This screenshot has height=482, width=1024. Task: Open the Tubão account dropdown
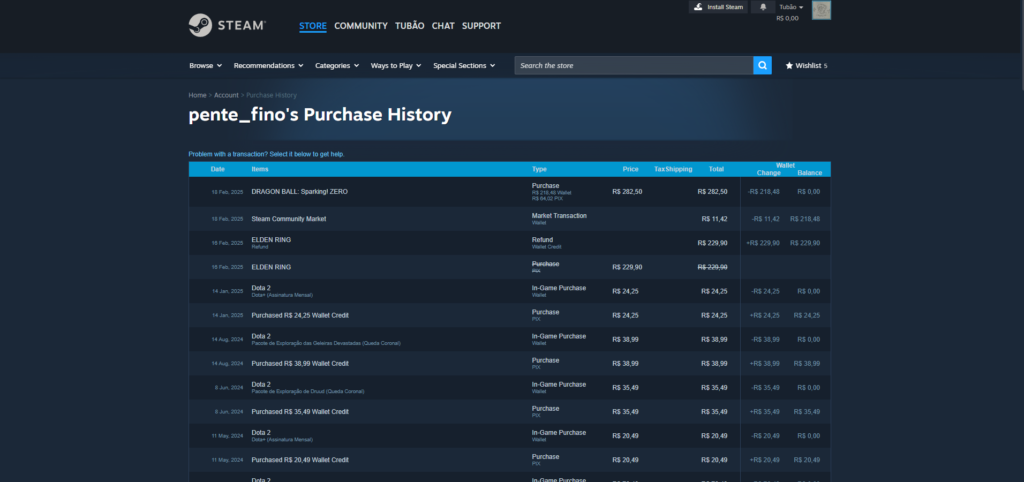[x=791, y=7]
